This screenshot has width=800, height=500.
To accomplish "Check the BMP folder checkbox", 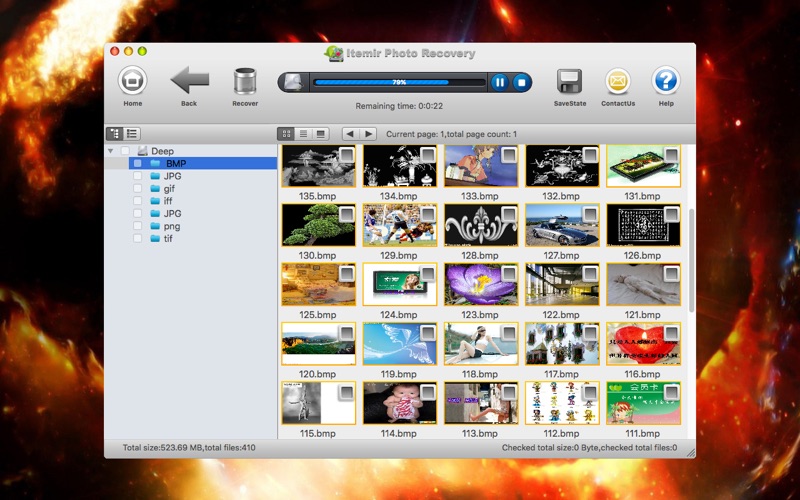I will (x=137, y=163).
